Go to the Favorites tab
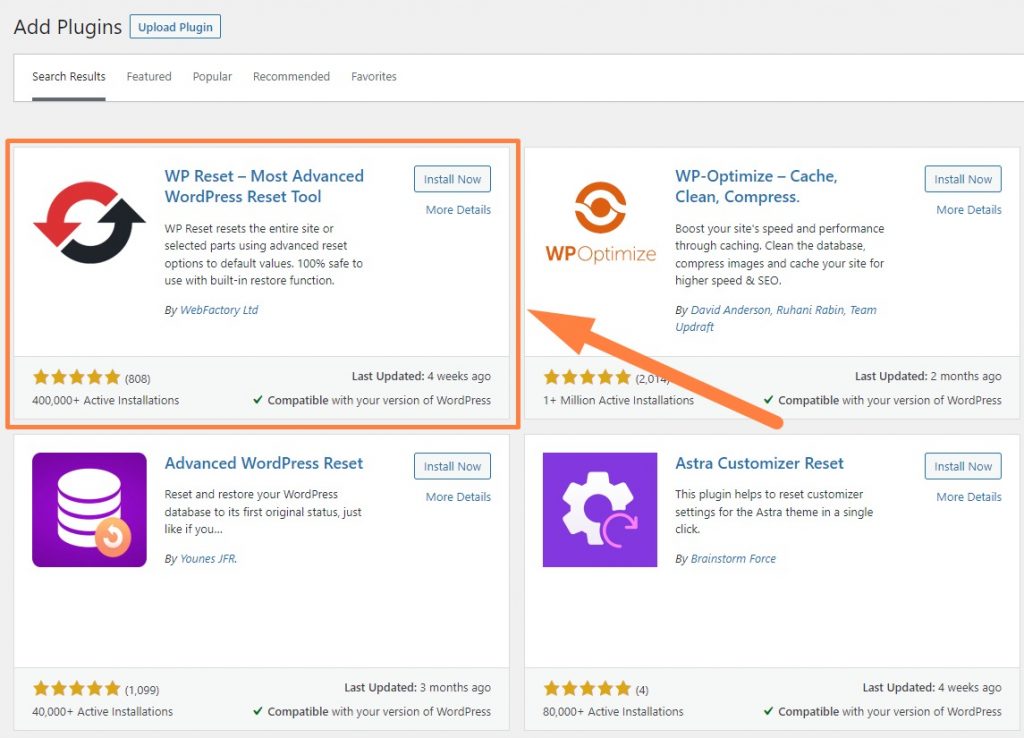Screen dimensions: 1024x738 coord(374,76)
